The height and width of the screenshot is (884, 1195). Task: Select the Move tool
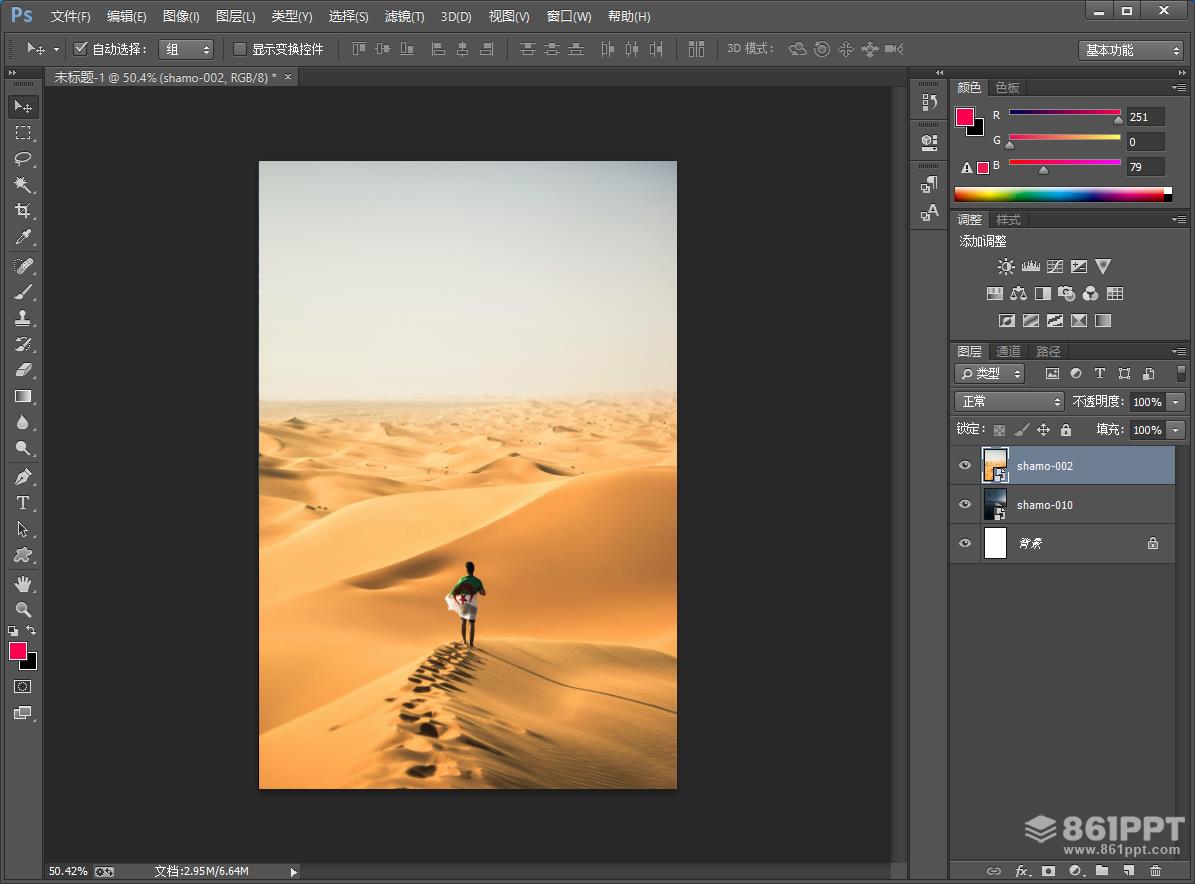(23, 107)
